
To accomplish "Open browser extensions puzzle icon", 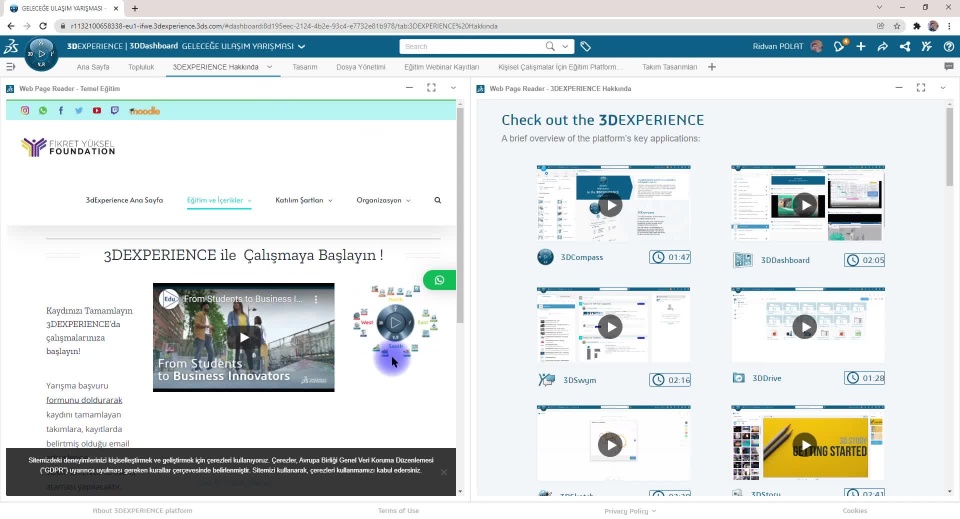I will [x=917, y=26].
